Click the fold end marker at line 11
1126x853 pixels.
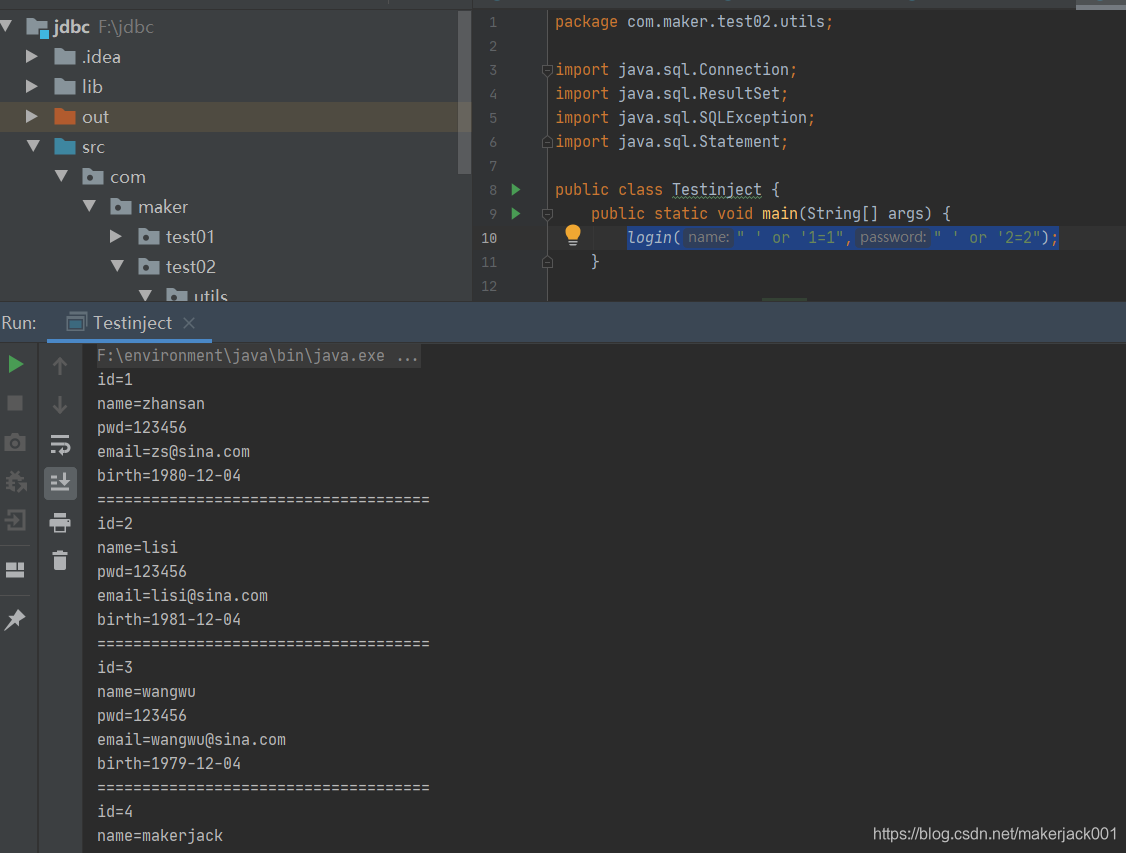[547, 262]
